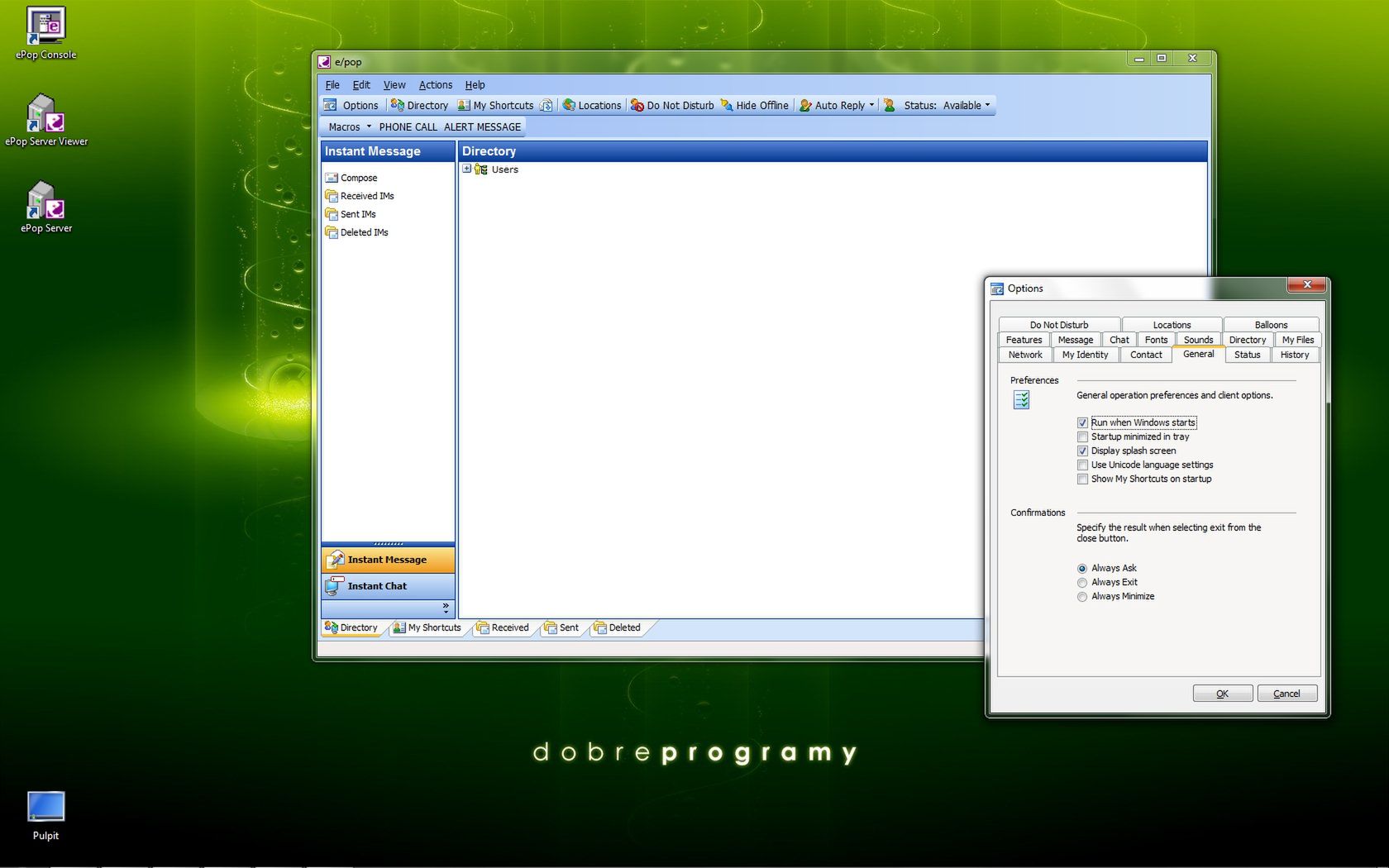Click OK in the Options dialog
1389x868 pixels.
pyautogui.click(x=1223, y=694)
